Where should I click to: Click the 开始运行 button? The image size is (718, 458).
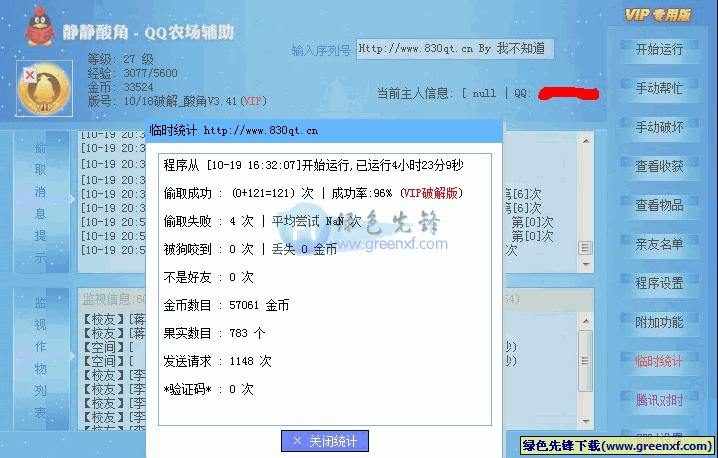pyautogui.click(x=659, y=49)
